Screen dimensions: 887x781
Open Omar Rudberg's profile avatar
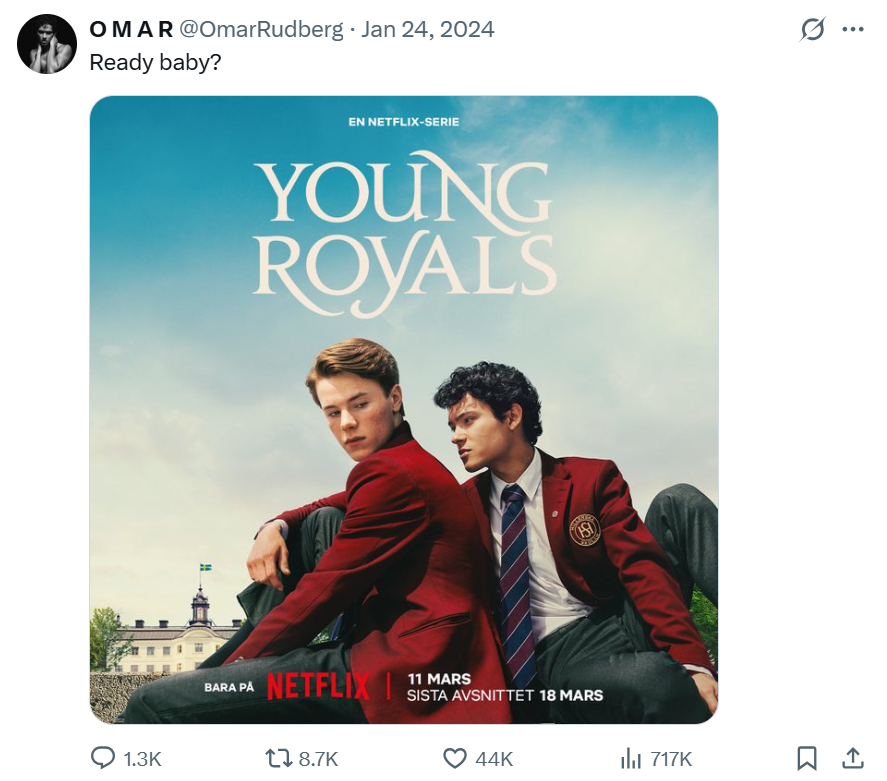[47, 44]
